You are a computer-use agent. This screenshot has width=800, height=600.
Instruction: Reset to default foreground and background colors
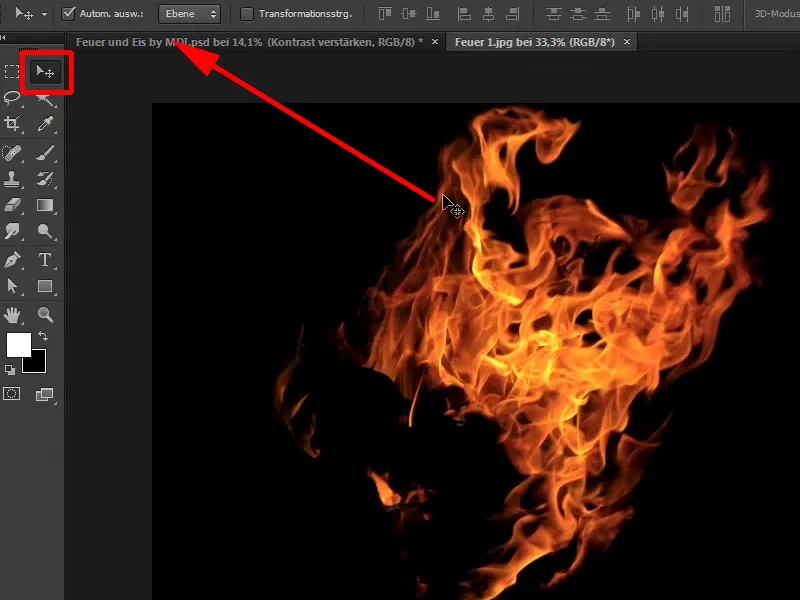pyautogui.click(x=10, y=370)
